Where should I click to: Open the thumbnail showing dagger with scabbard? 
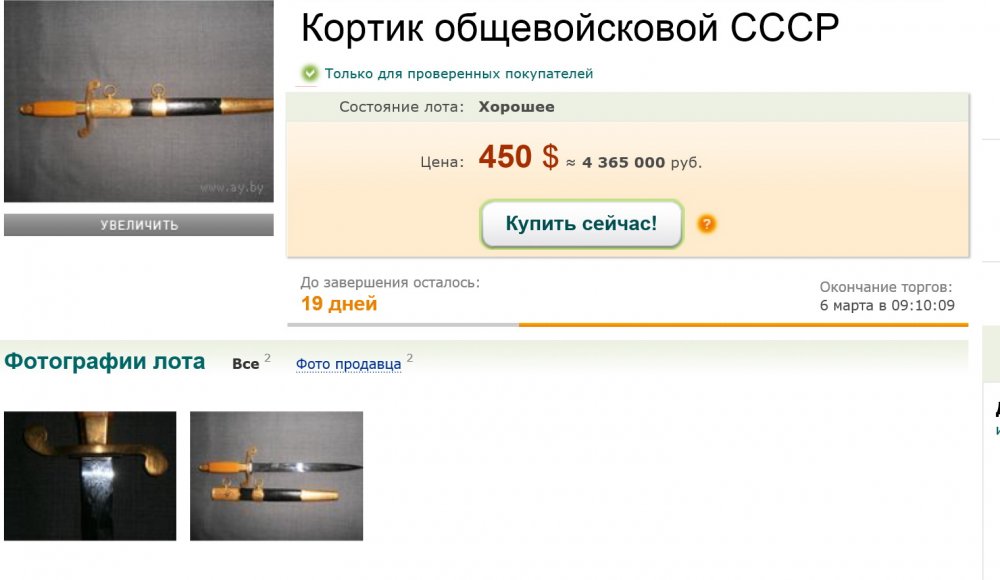[x=277, y=476]
